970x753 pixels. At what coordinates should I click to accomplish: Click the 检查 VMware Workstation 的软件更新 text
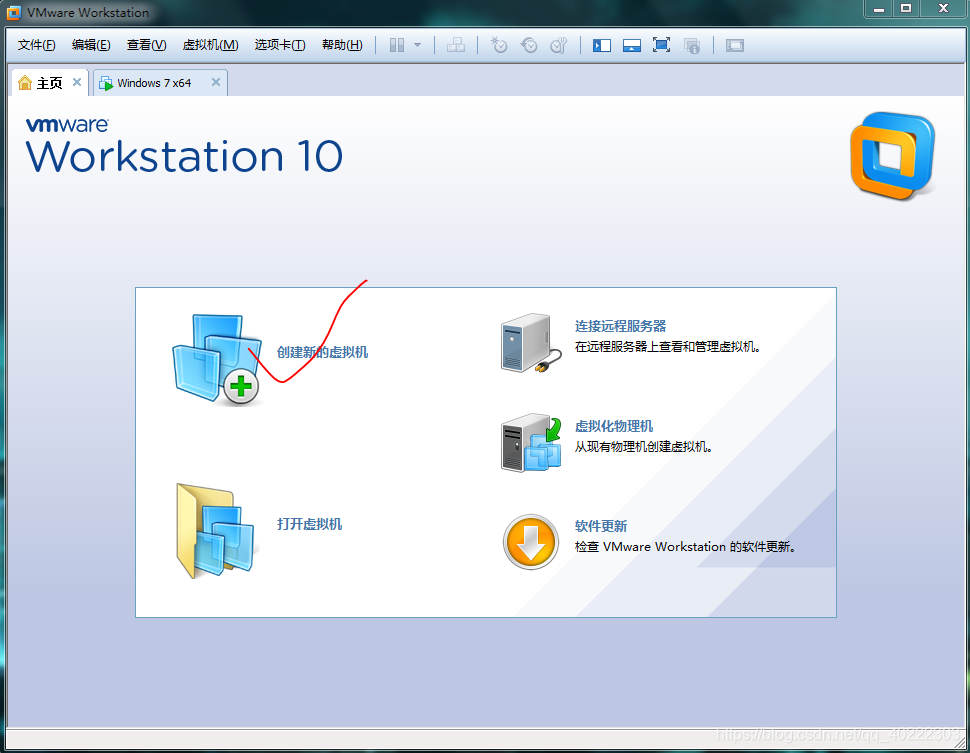[x=685, y=547]
